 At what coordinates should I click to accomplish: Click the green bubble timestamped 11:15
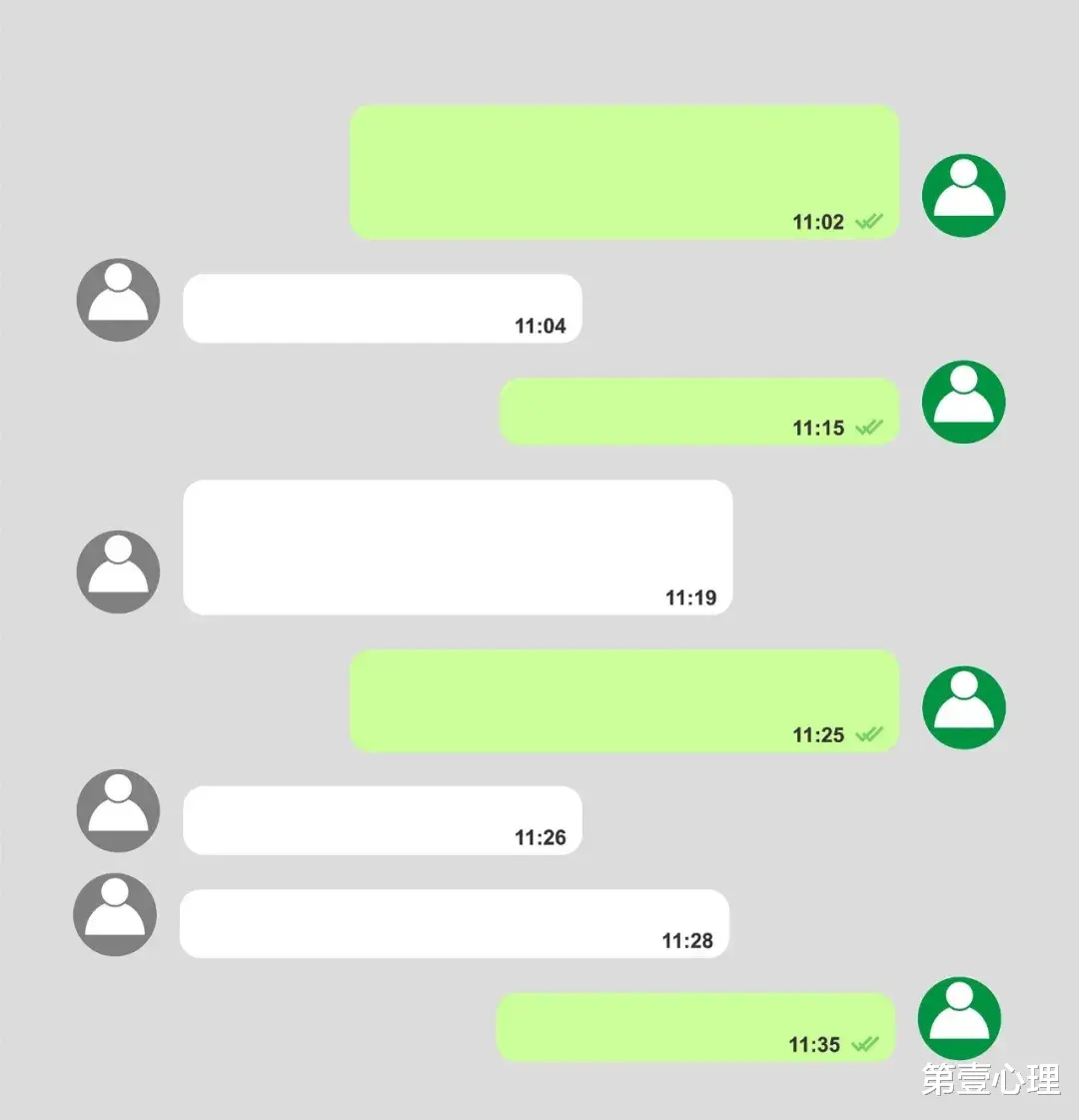[x=699, y=412]
